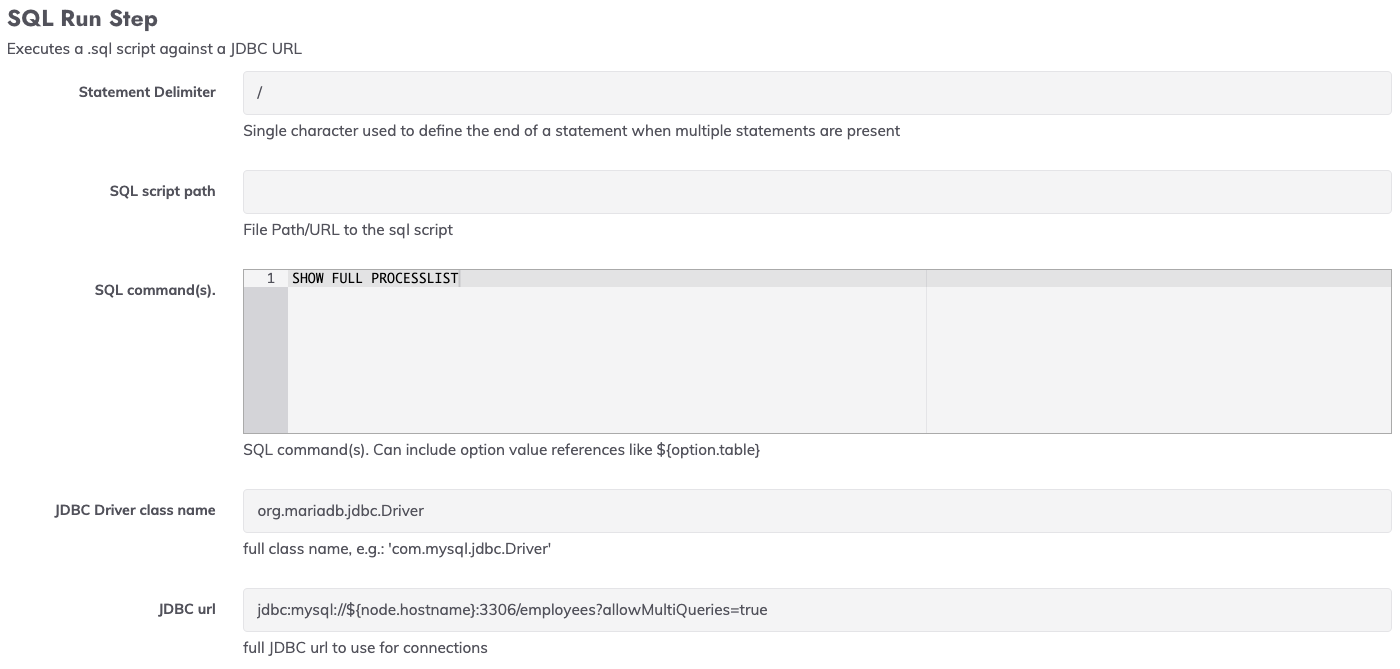1400x669 pixels.
Task: Click the 'Executes a .sql script' subtitle
Action: coord(154,48)
